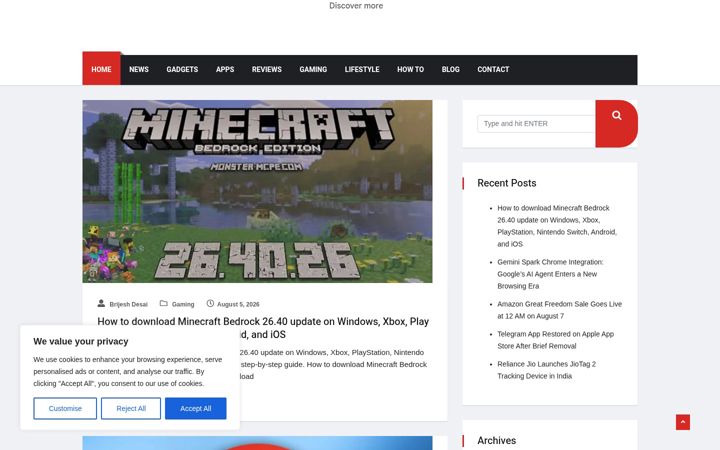
Task: Open the REVIEWS page
Action: [267, 69]
